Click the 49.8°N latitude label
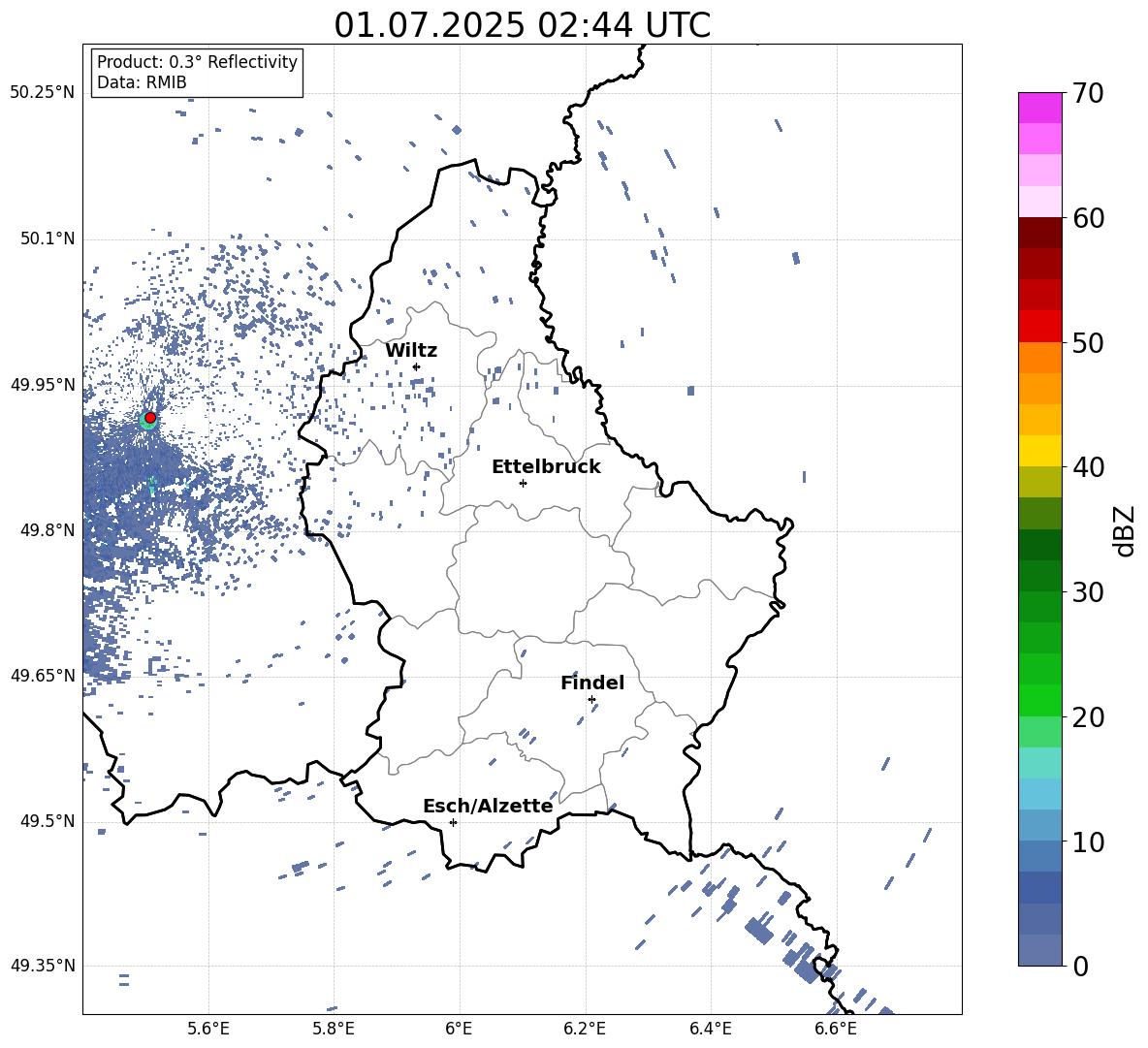 pos(47,530)
